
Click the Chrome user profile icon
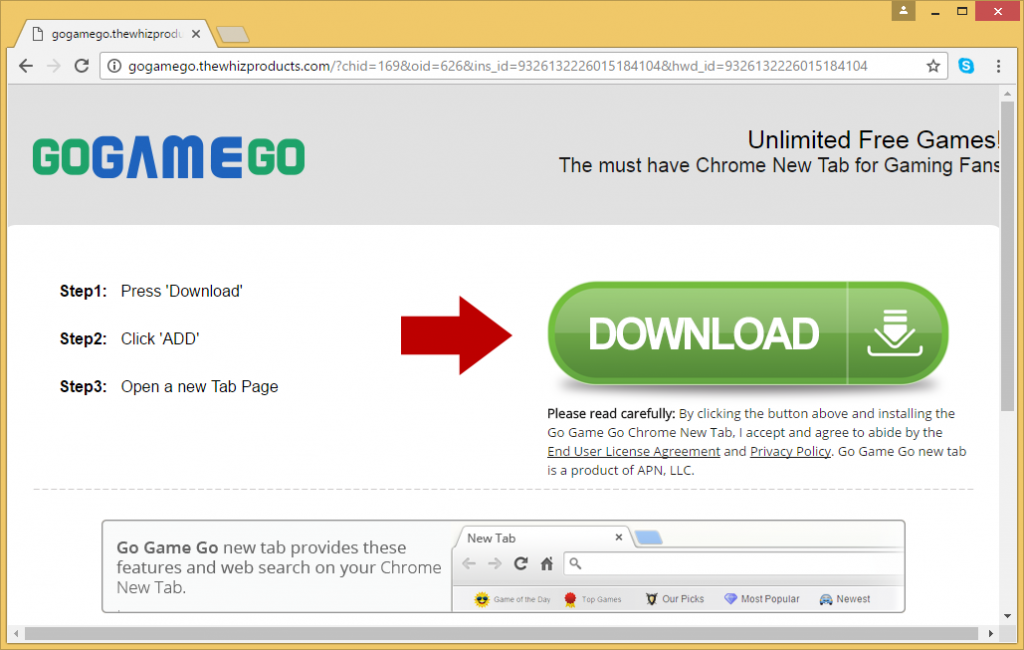pos(903,10)
